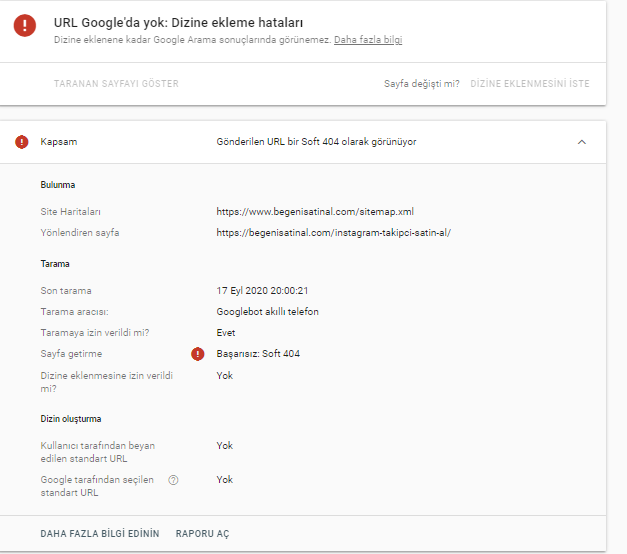Open help tooltip for Google tarafından seçilen URL
The width and height of the screenshot is (627, 554).
(x=173, y=480)
